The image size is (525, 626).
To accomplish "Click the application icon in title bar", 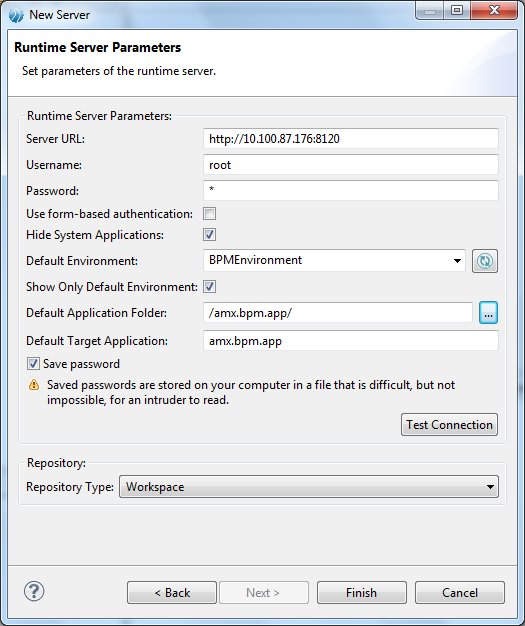I will pos(16,15).
